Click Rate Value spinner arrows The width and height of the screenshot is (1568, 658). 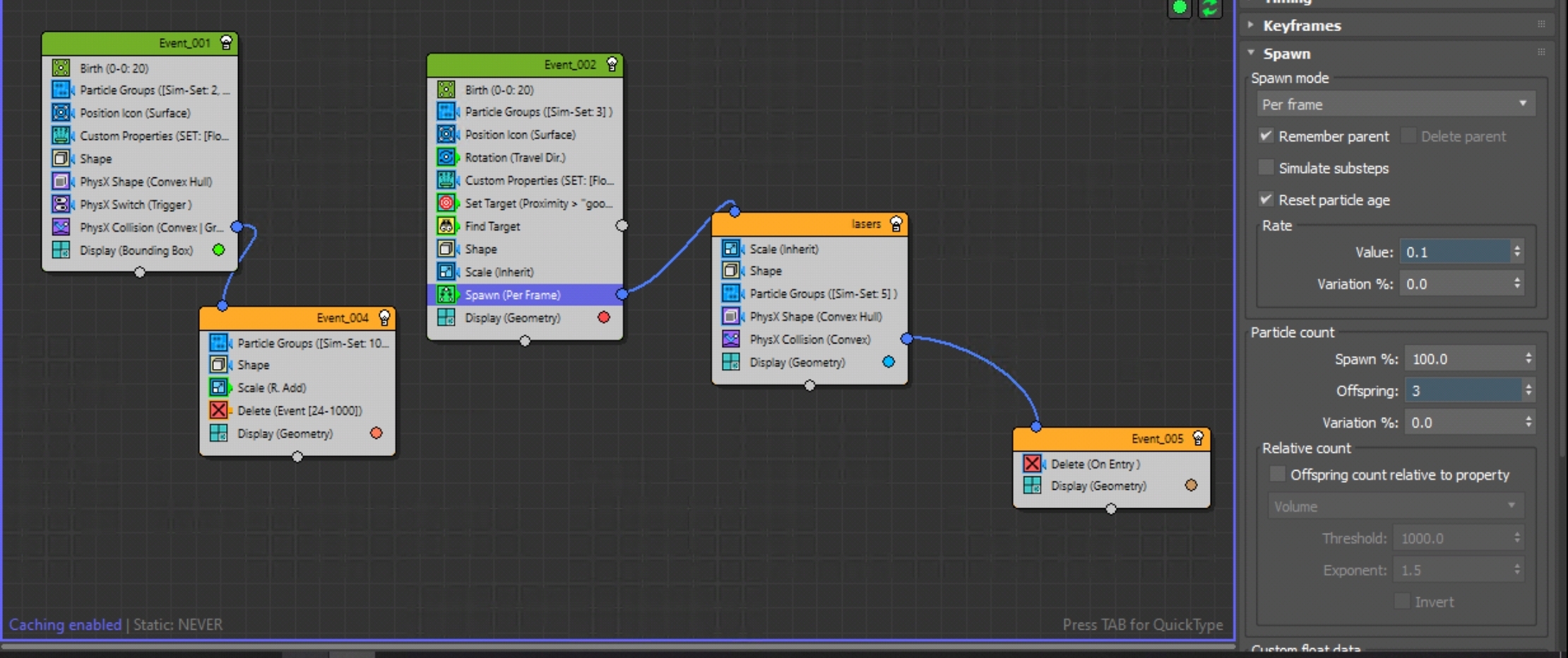[x=1517, y=252]
